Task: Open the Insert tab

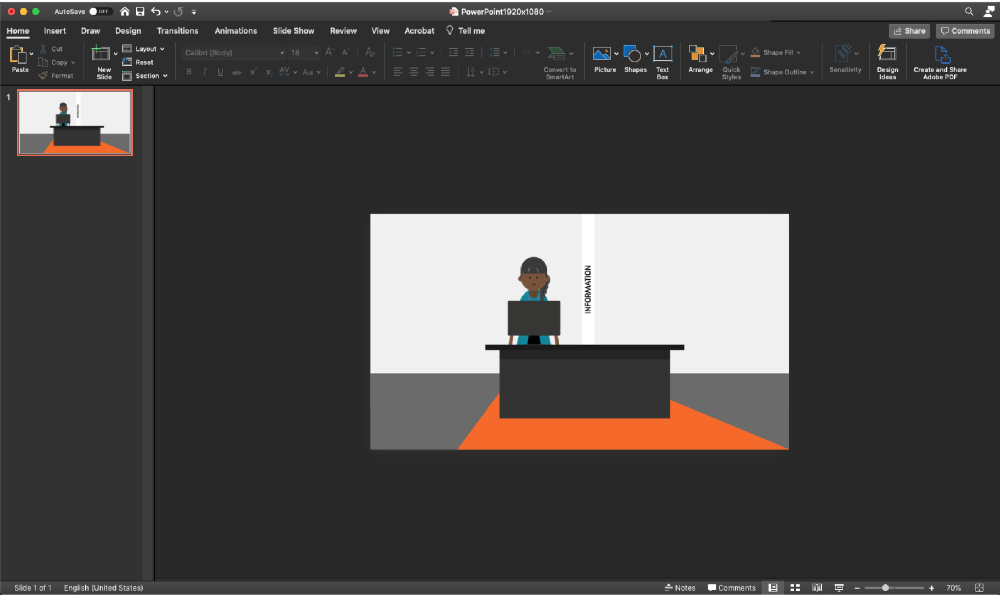Action: click(55, 31)
